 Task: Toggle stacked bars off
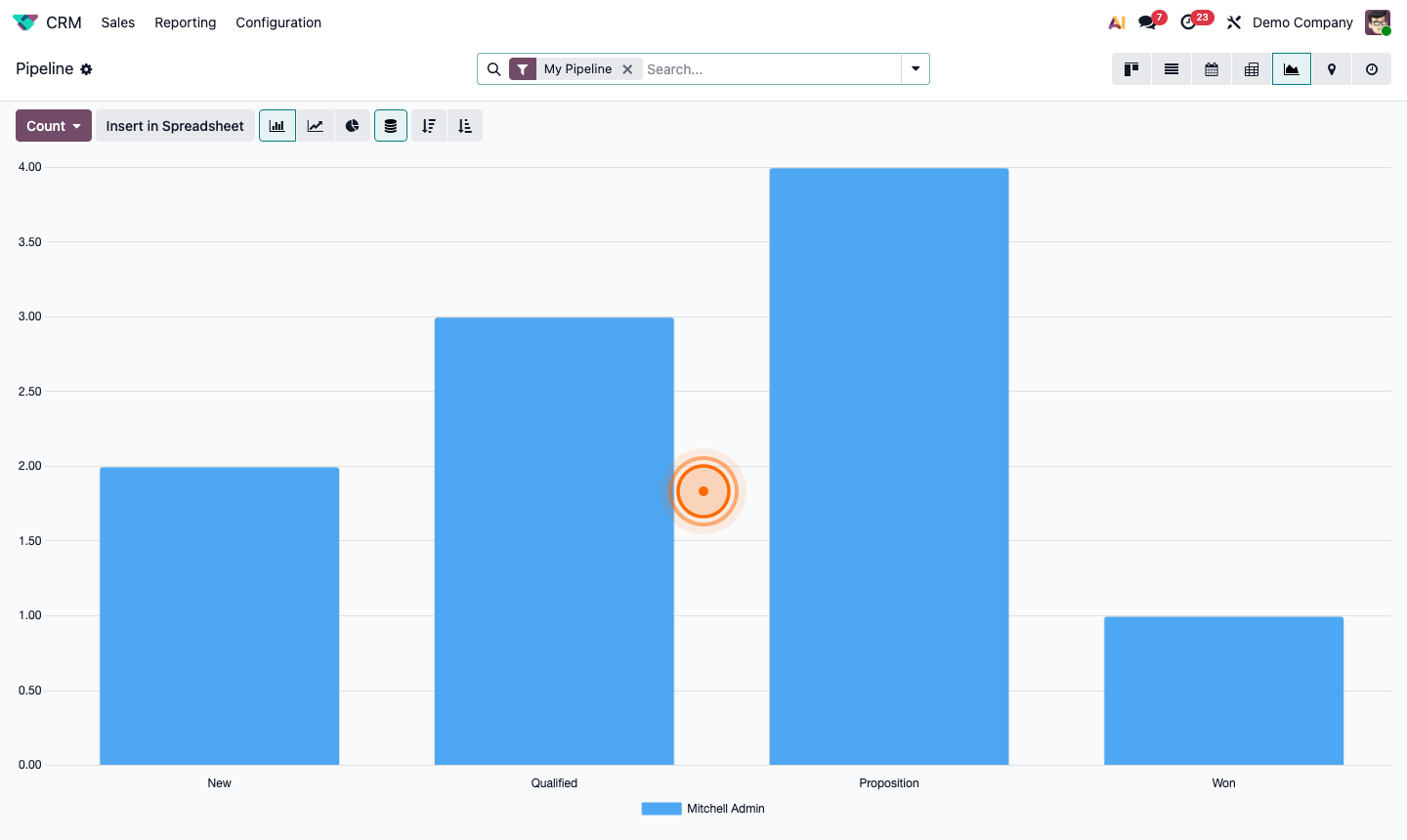pos(390,125)
